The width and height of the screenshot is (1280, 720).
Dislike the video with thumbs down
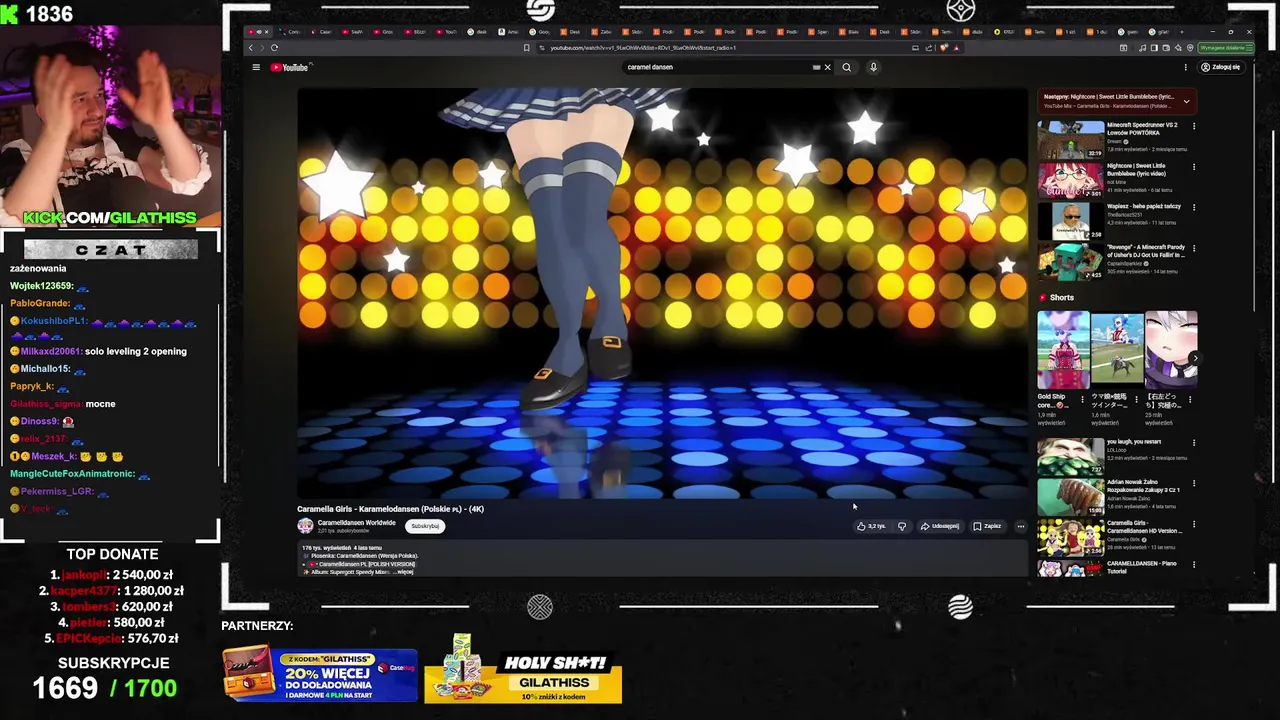[902, 526]
